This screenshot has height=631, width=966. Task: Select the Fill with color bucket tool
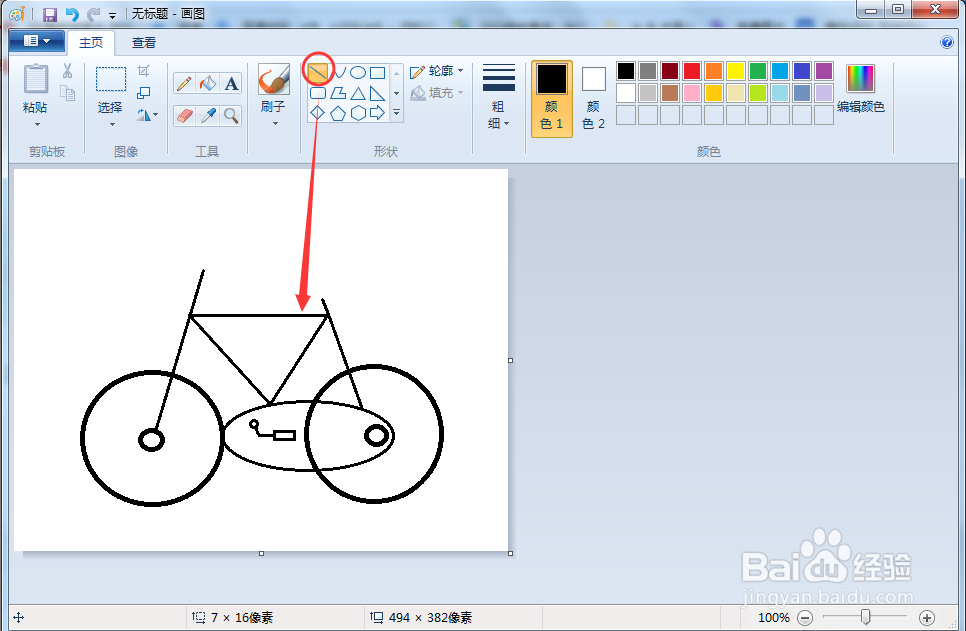click(207, 83)
